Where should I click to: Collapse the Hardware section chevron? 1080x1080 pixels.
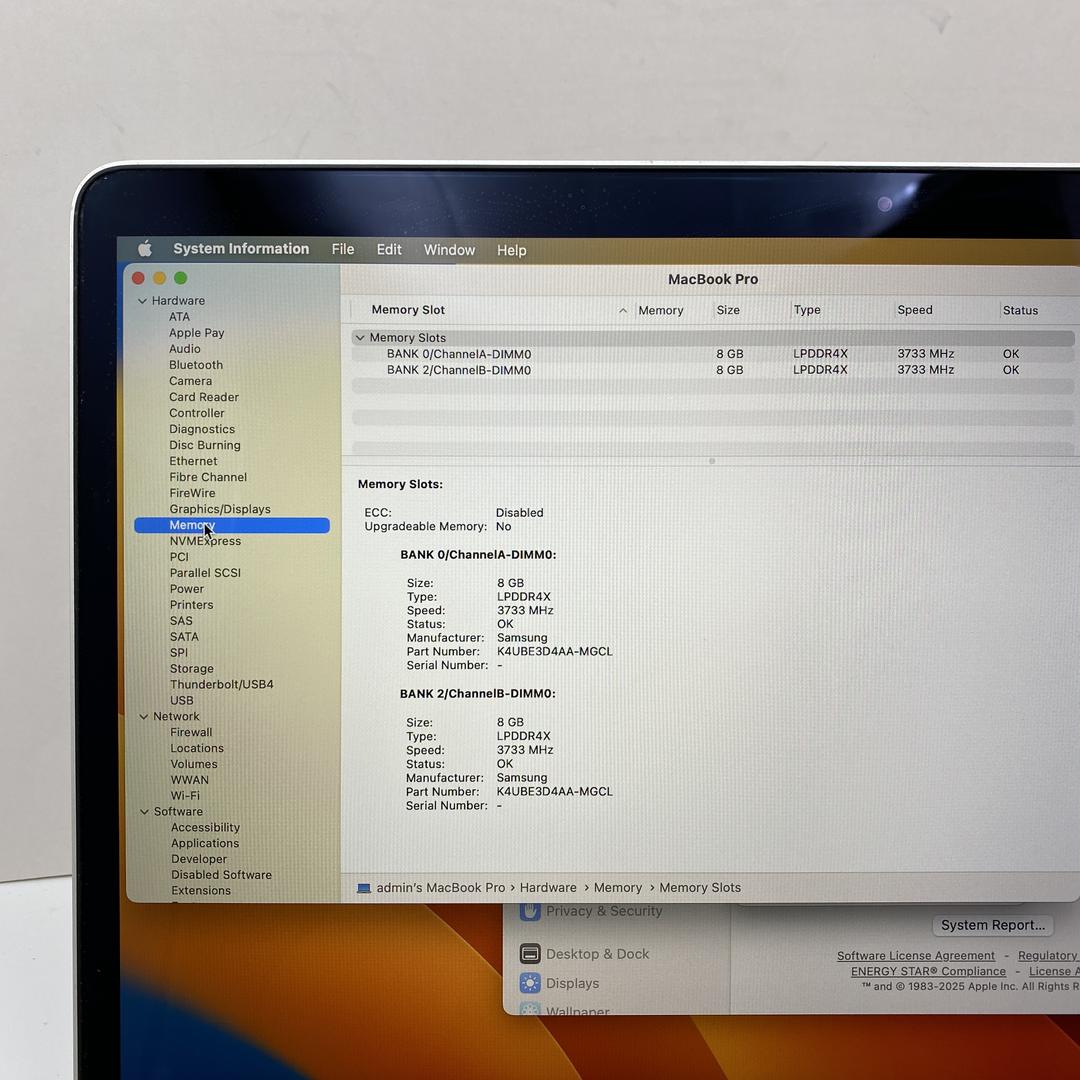[142, 301]
